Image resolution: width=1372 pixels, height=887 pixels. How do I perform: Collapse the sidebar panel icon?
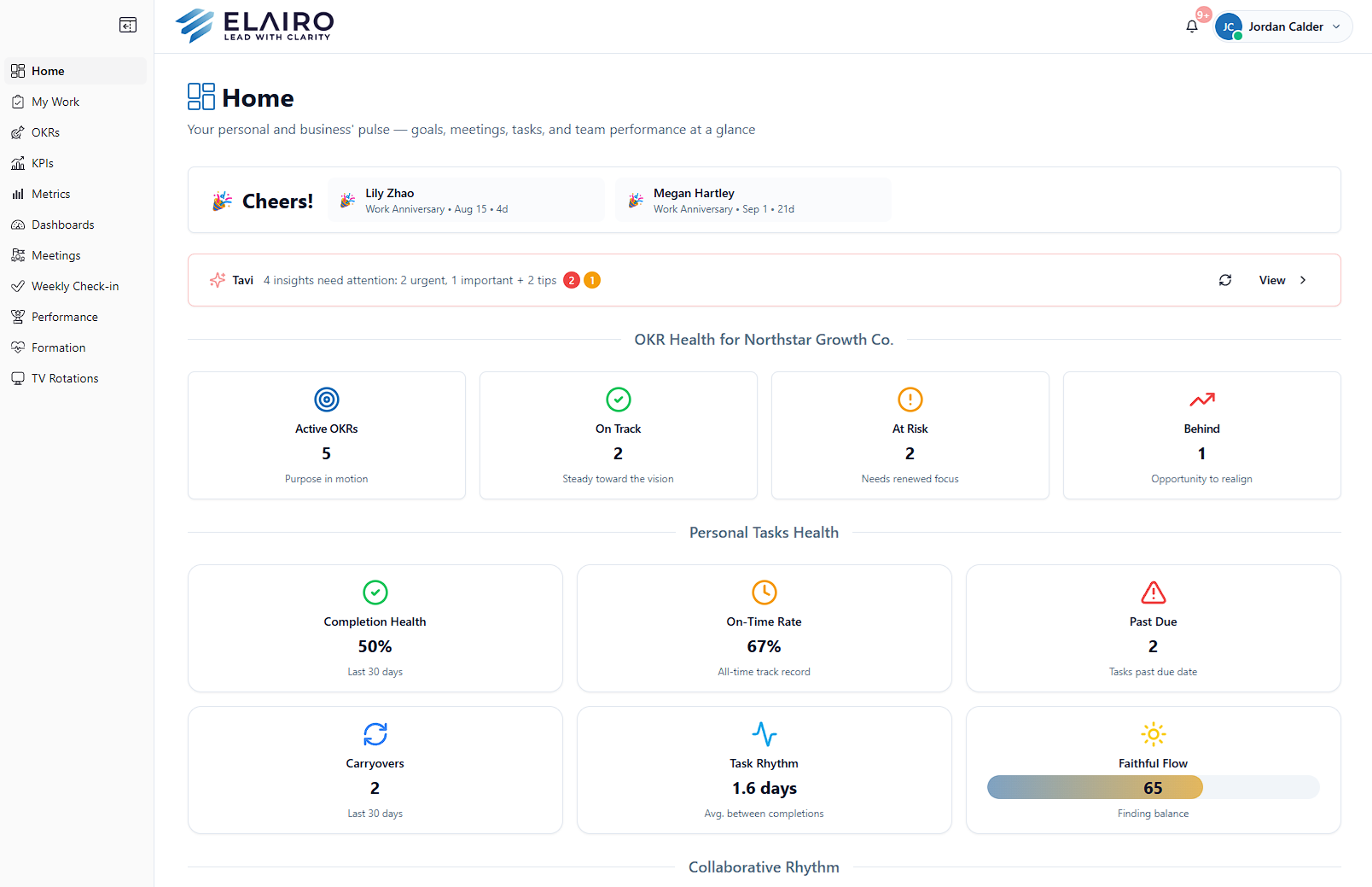[128, 25]
